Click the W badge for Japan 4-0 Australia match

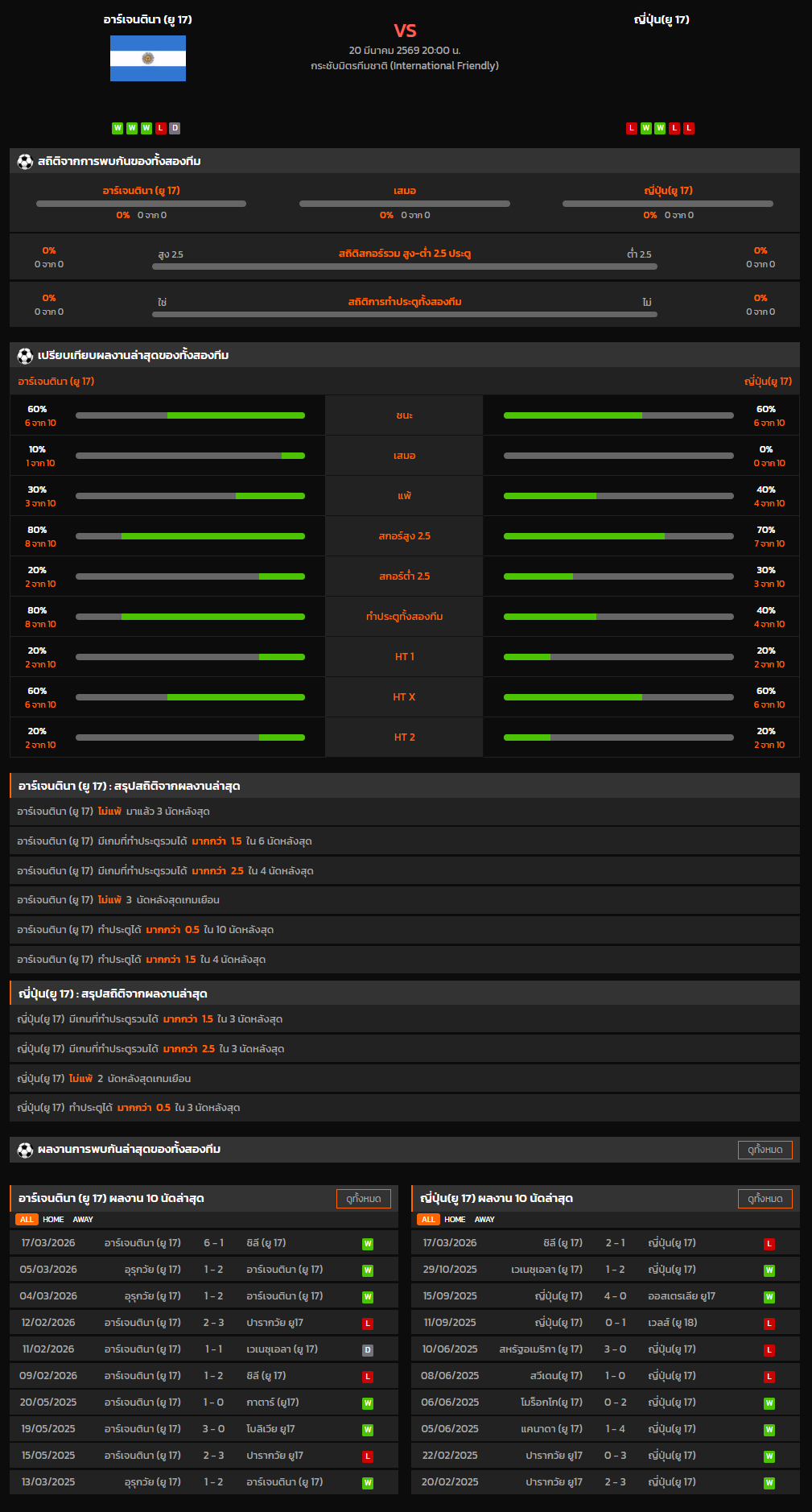pyautogui.click(x=769, y=1297)
